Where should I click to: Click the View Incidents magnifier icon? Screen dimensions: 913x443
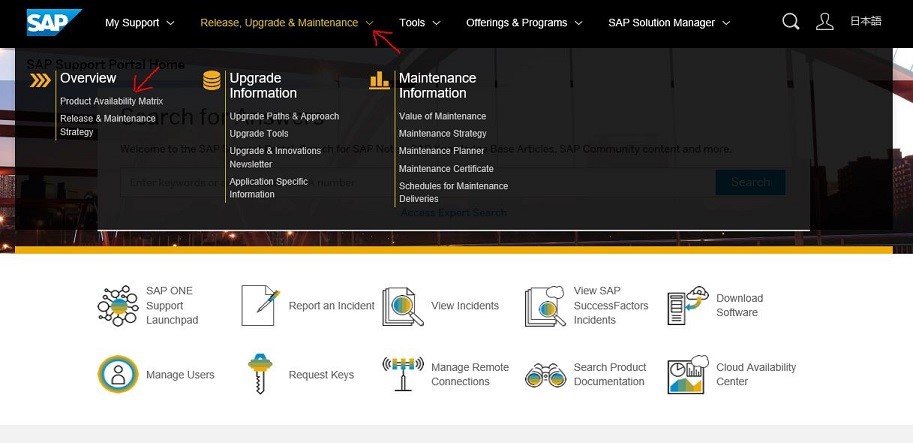[x=403, y=306]
